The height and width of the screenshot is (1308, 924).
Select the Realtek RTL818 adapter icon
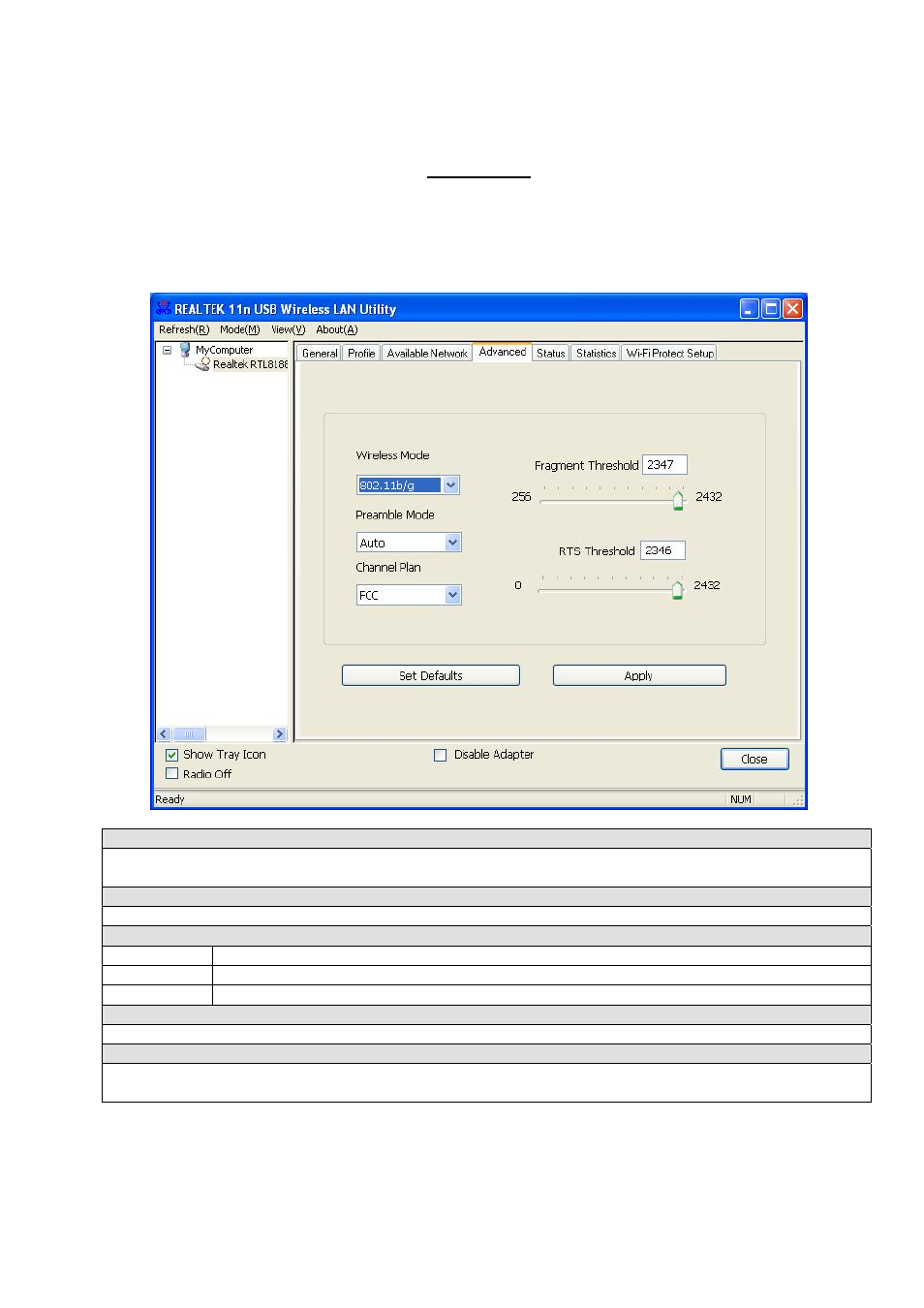[x=202, y=364]
